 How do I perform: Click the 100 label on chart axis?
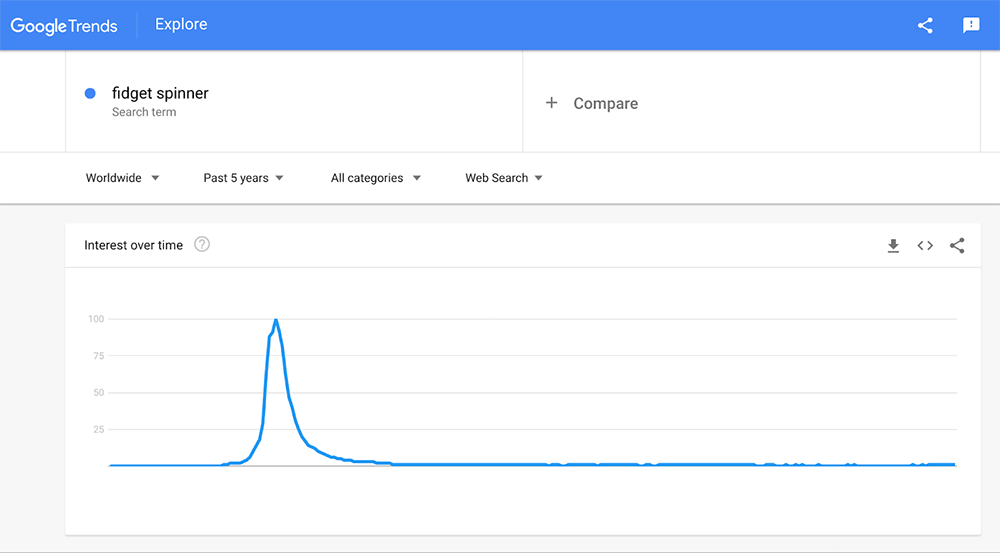point(96,319)
